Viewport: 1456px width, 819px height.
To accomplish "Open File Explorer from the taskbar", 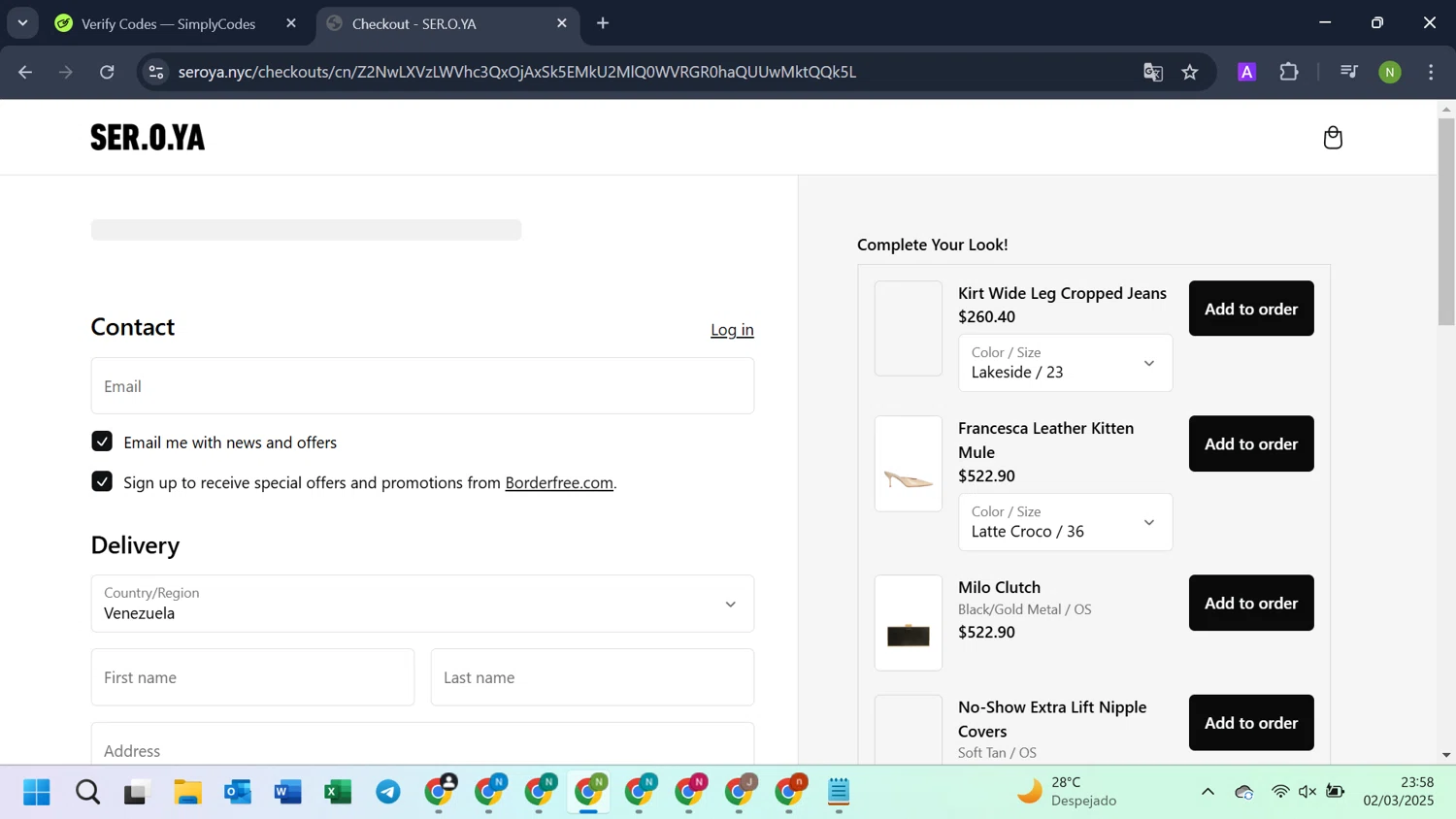I will (x=187, y=793).
